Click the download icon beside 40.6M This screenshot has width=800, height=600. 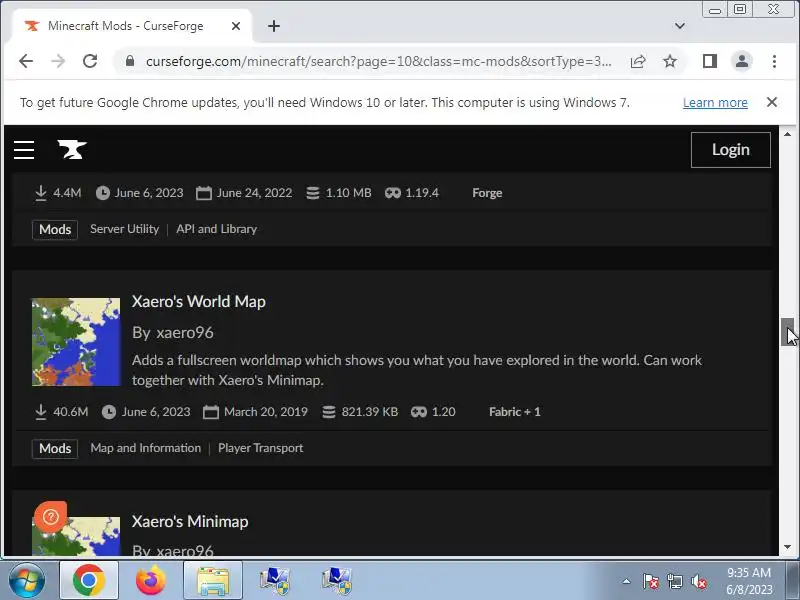pos(41,412)
